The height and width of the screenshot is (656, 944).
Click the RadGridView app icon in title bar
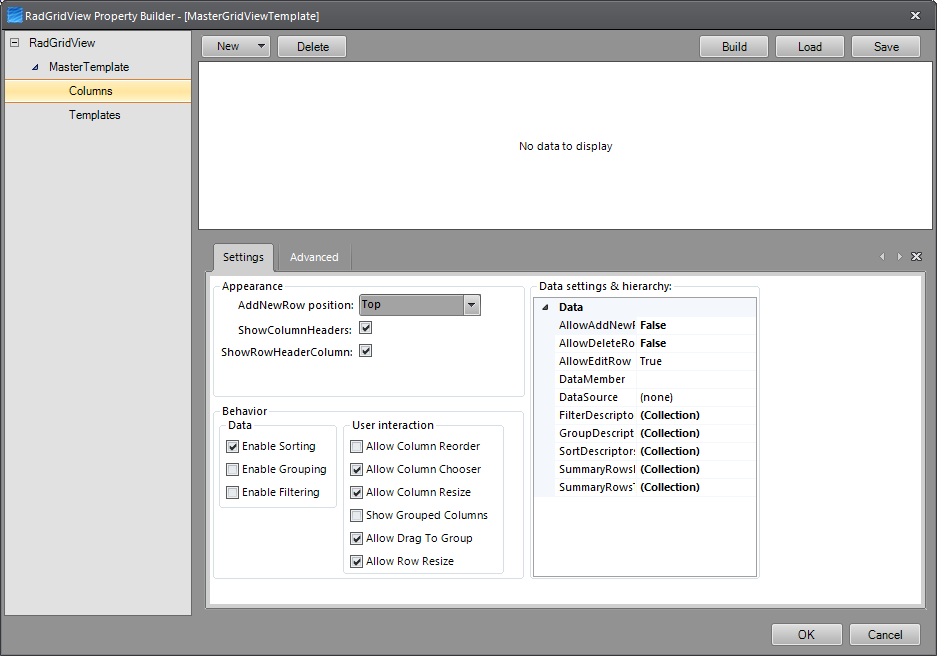14,15
